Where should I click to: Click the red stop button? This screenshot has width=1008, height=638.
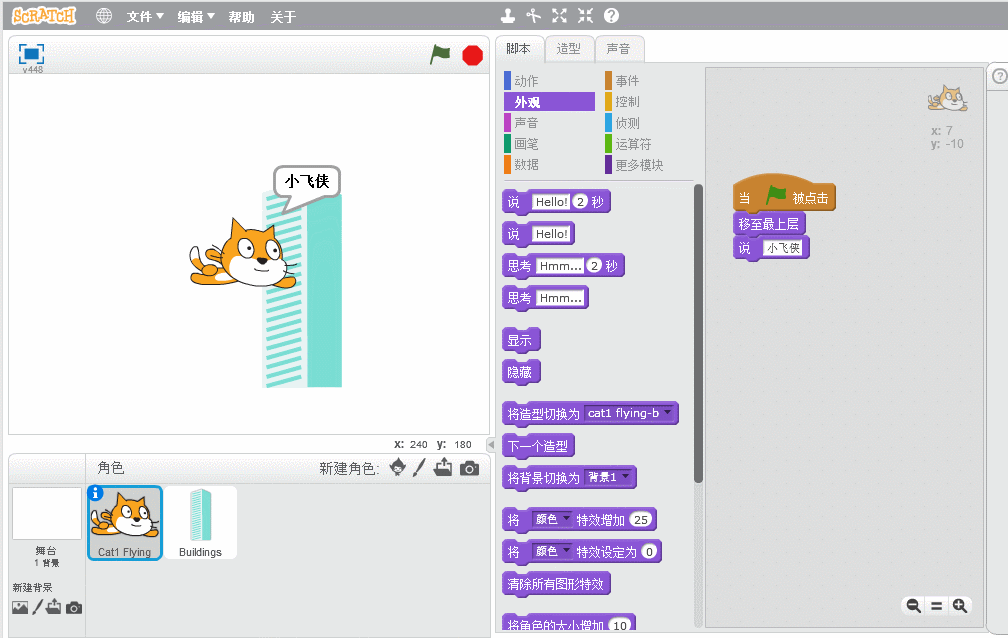coord(472,55)
